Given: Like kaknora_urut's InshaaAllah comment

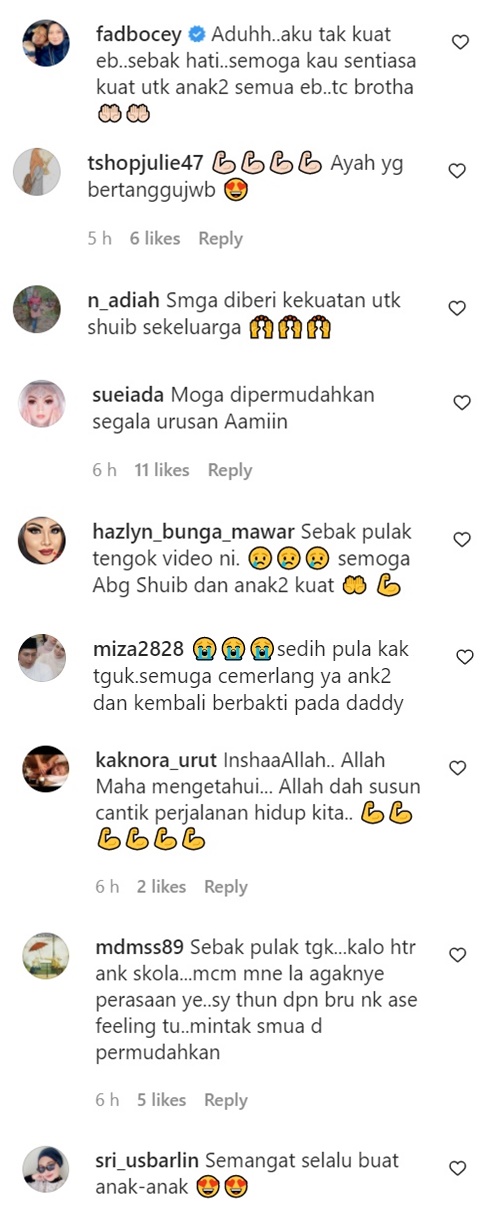Looking at the screenshot, I should coord(458,768).
